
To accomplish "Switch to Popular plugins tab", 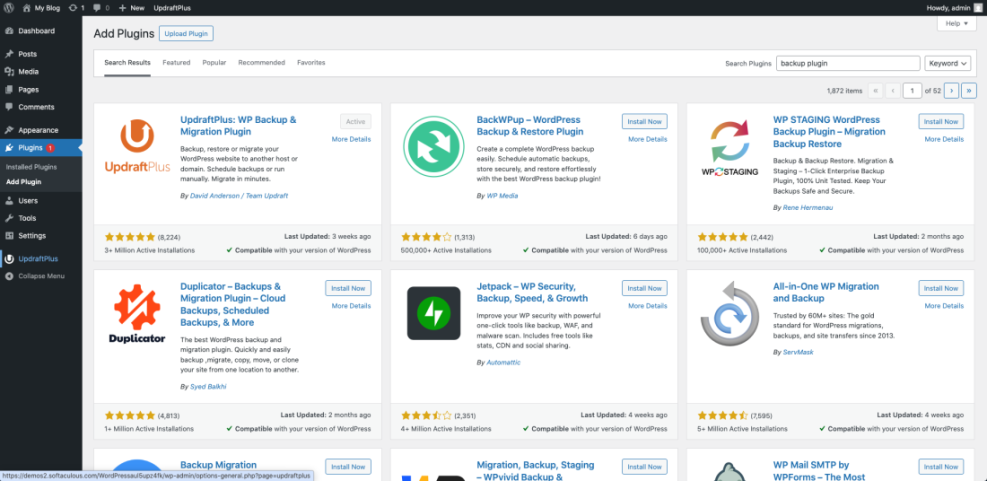I will tap(214, 63).
